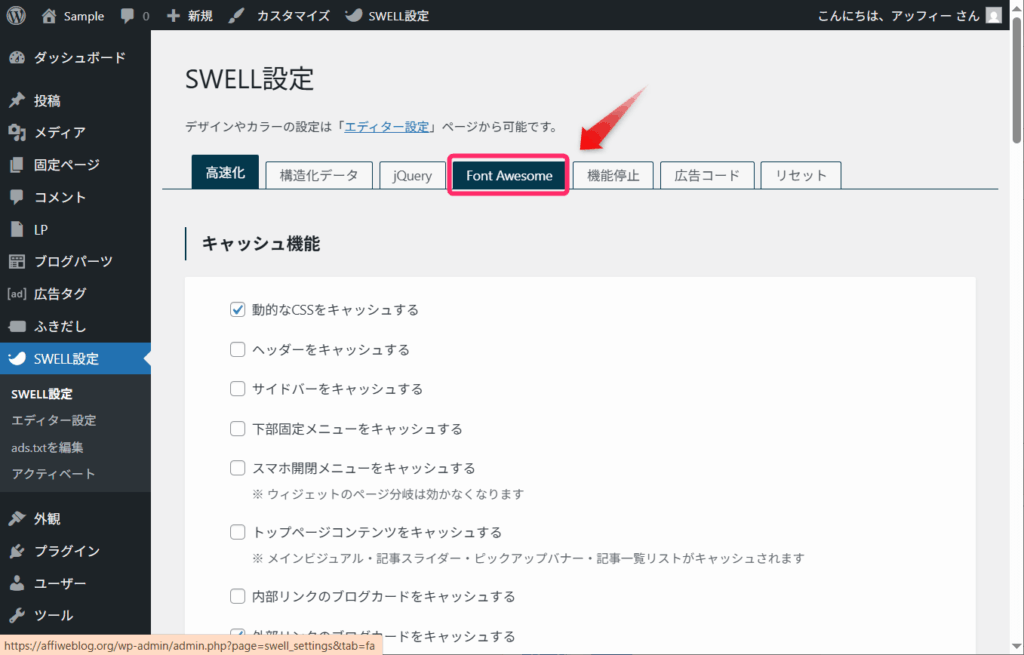Open SWELL設定 submenu item
Screen dimensions: 1024x655
tap(42, 394)
